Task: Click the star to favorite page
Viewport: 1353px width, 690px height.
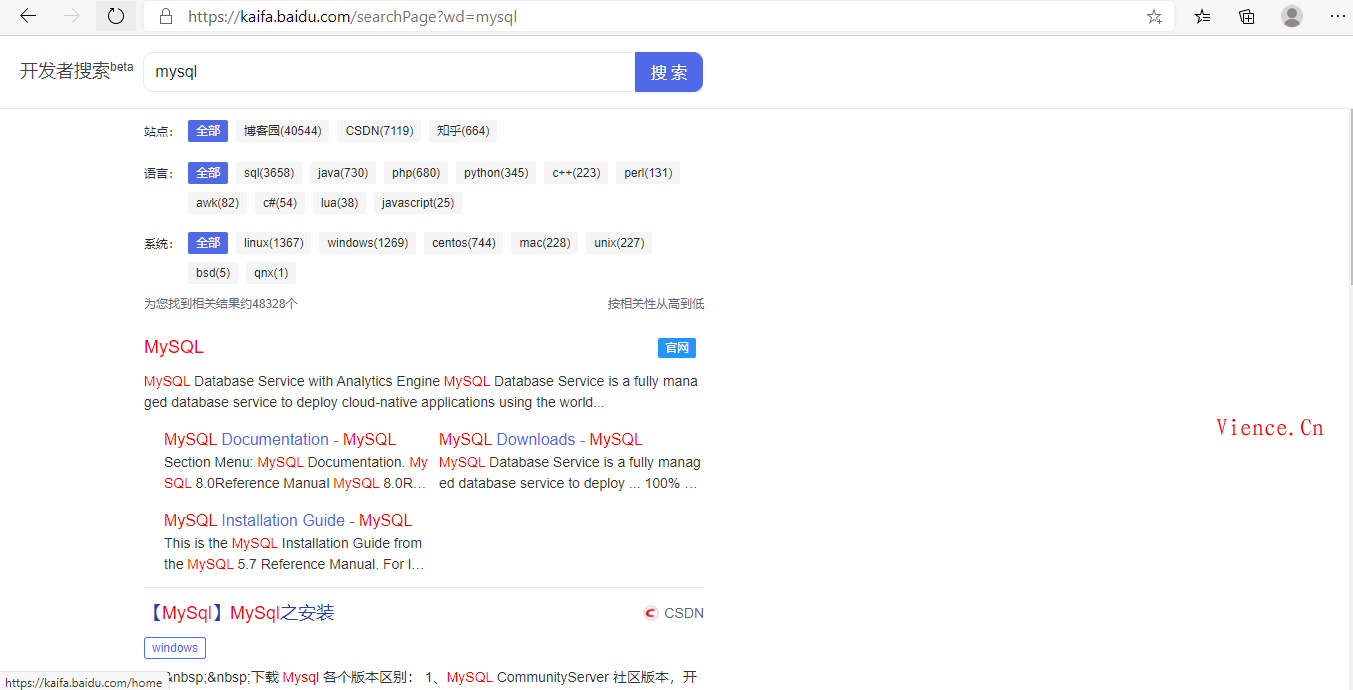Action: coord(1154,16)
